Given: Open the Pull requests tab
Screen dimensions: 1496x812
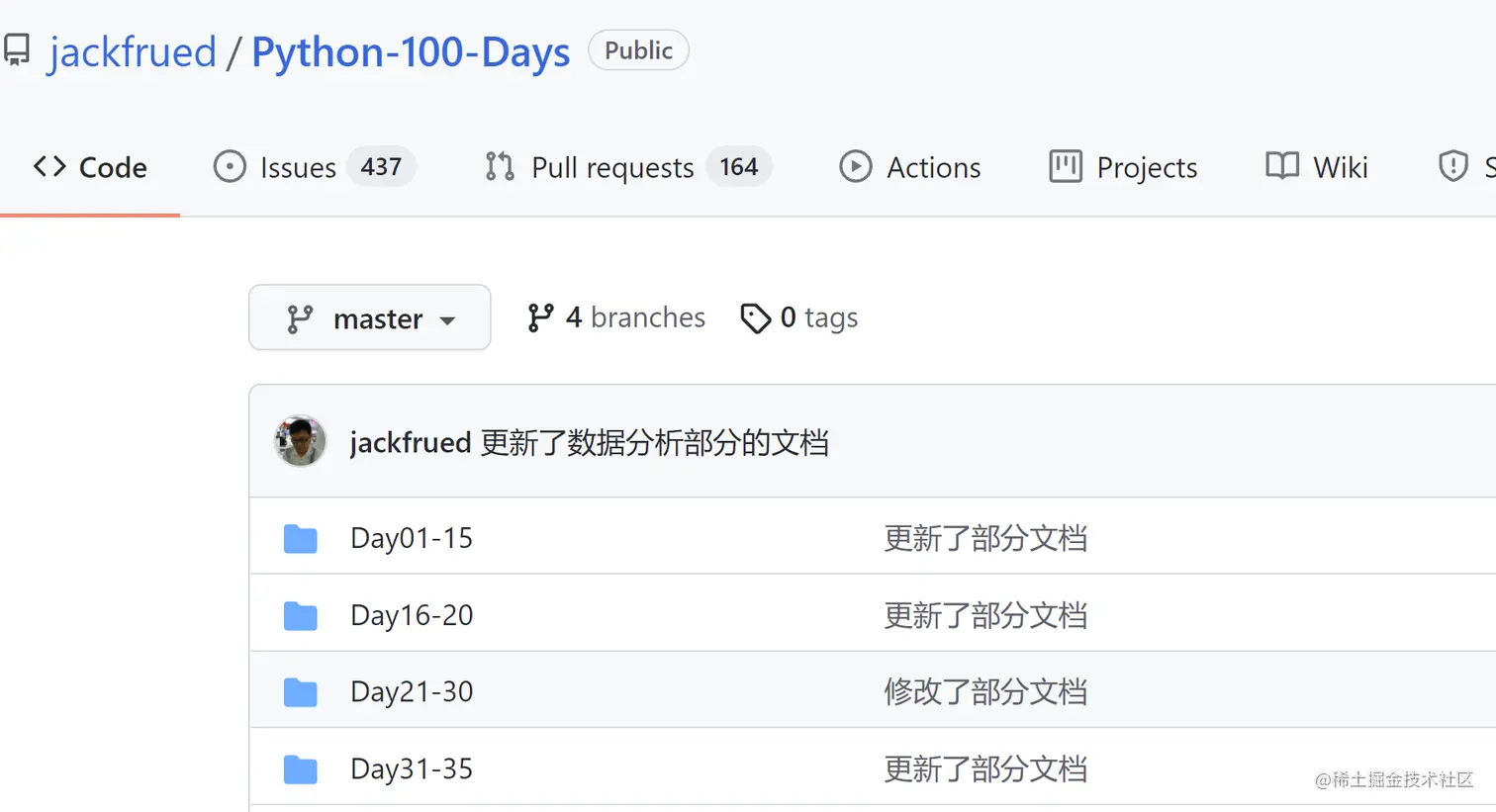Looking at the screenshot, I should pyautogui.click(x=627, y=167).
